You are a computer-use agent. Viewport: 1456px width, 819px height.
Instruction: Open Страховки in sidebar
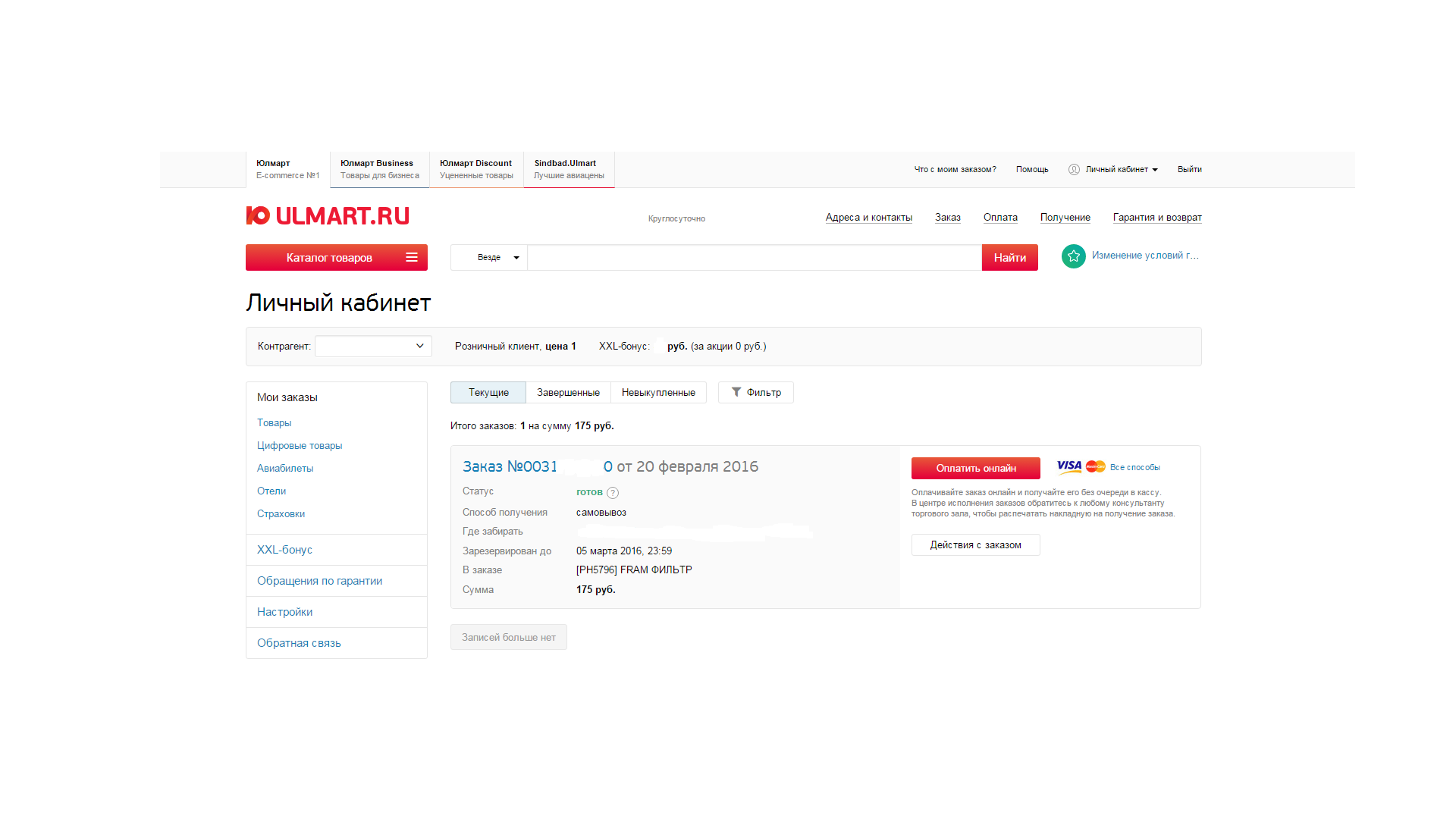pyautogui.click(x=281, y=513)
